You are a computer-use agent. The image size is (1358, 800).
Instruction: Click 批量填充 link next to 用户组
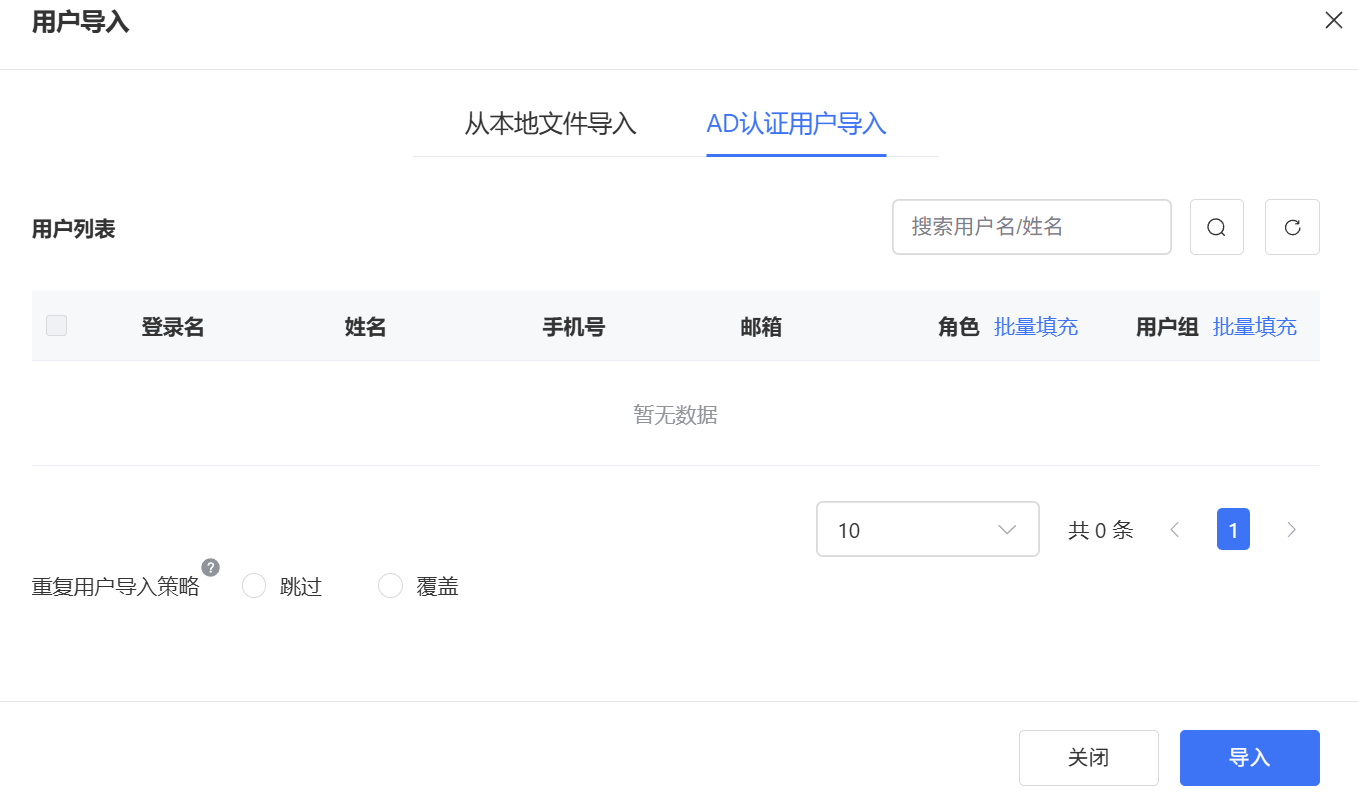pos(1254,327)
